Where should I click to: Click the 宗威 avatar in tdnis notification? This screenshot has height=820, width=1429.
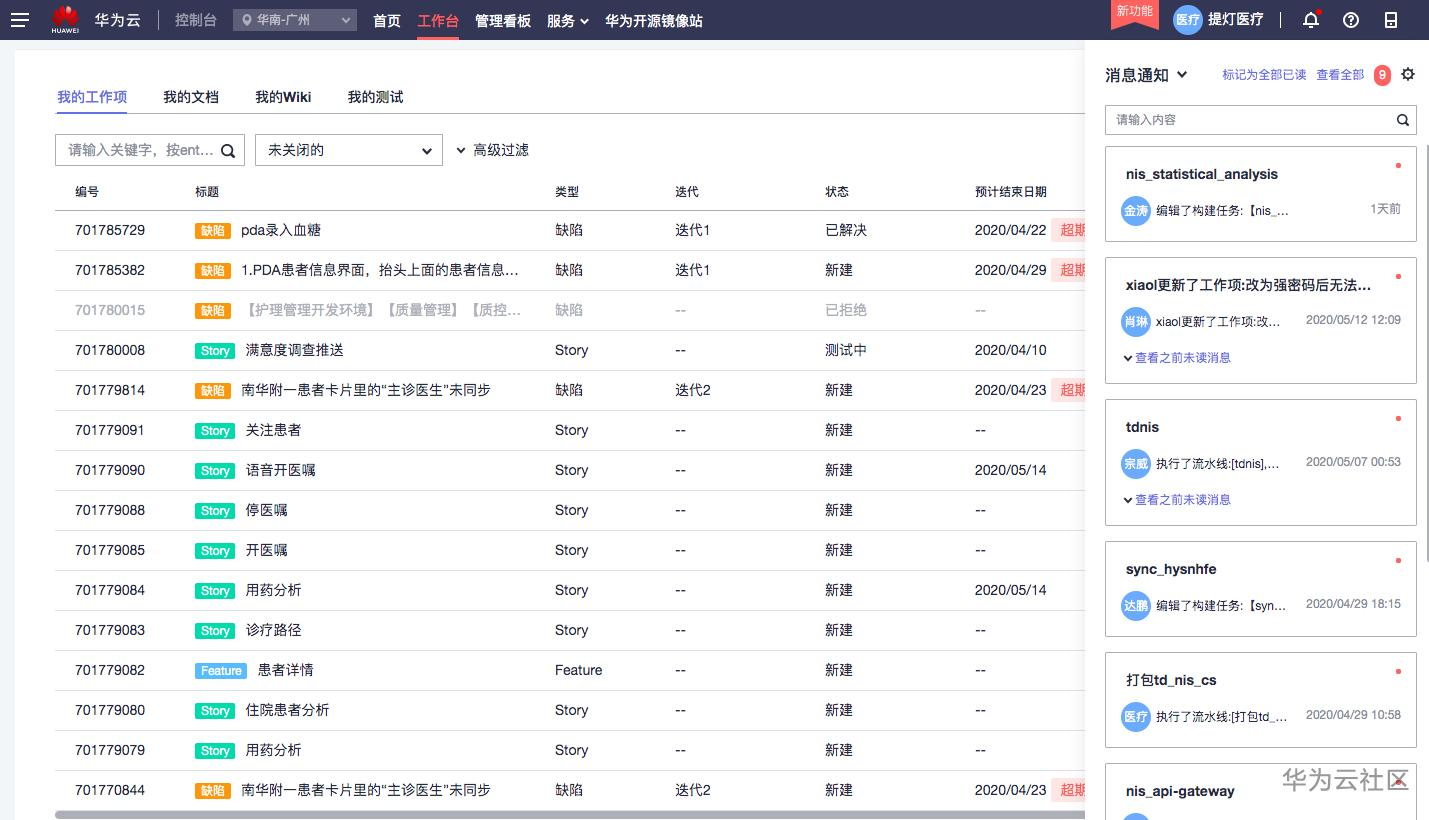click(x=1136, y=463)
